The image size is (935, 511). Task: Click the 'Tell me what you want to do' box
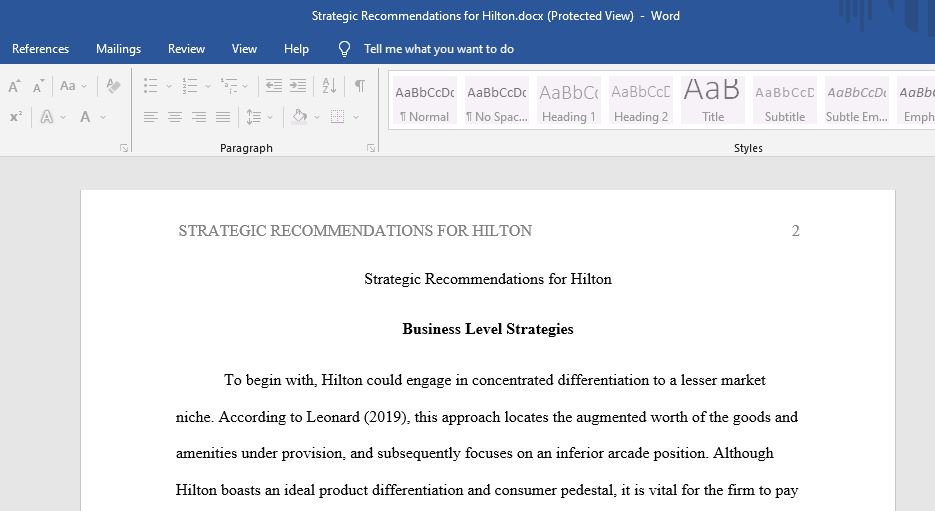point(439,49)
